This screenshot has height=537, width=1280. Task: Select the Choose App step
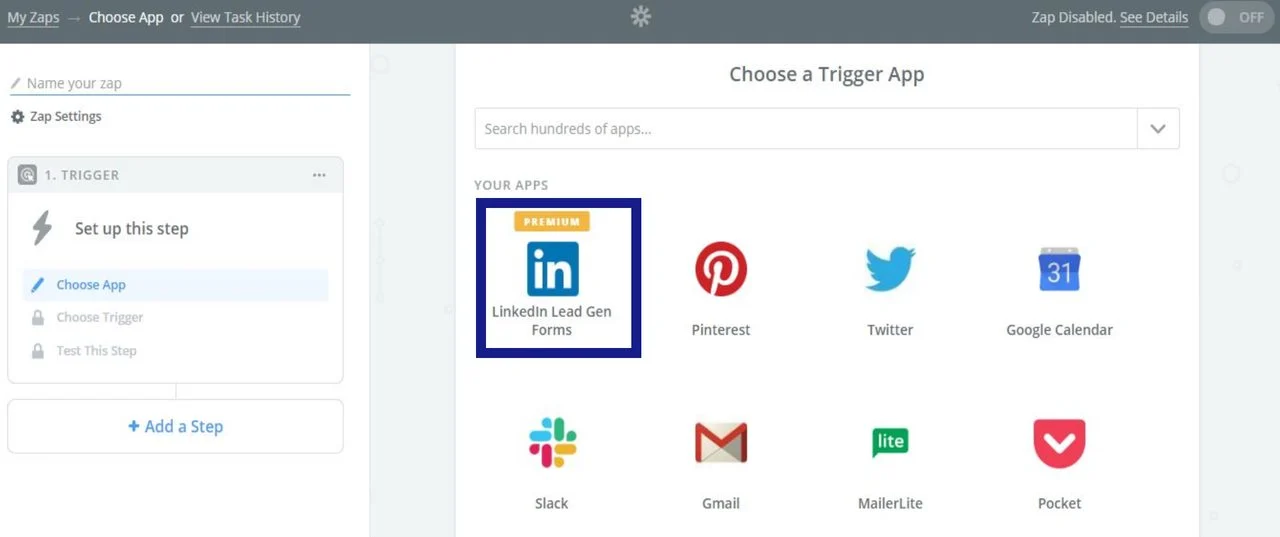pos(91,285)
